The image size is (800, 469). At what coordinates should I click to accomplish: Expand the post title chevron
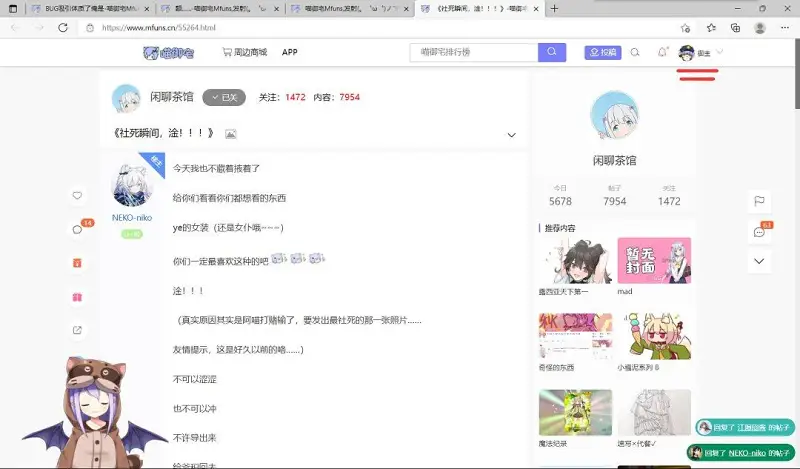point(511,135)
